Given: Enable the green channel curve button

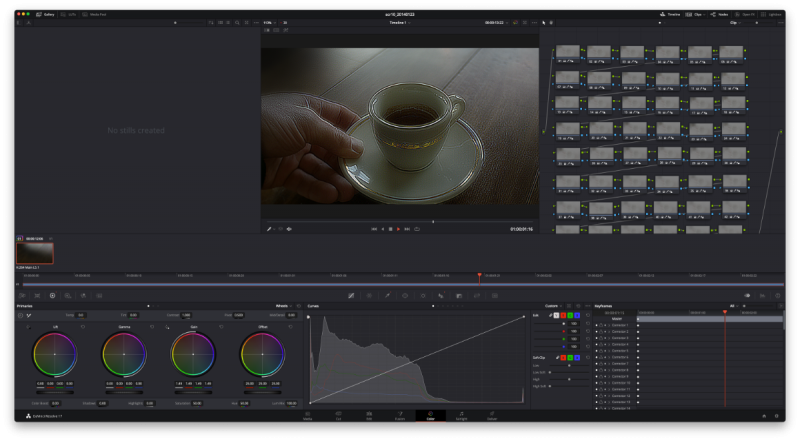Looking at the screenshot, I should coord(570,315).
